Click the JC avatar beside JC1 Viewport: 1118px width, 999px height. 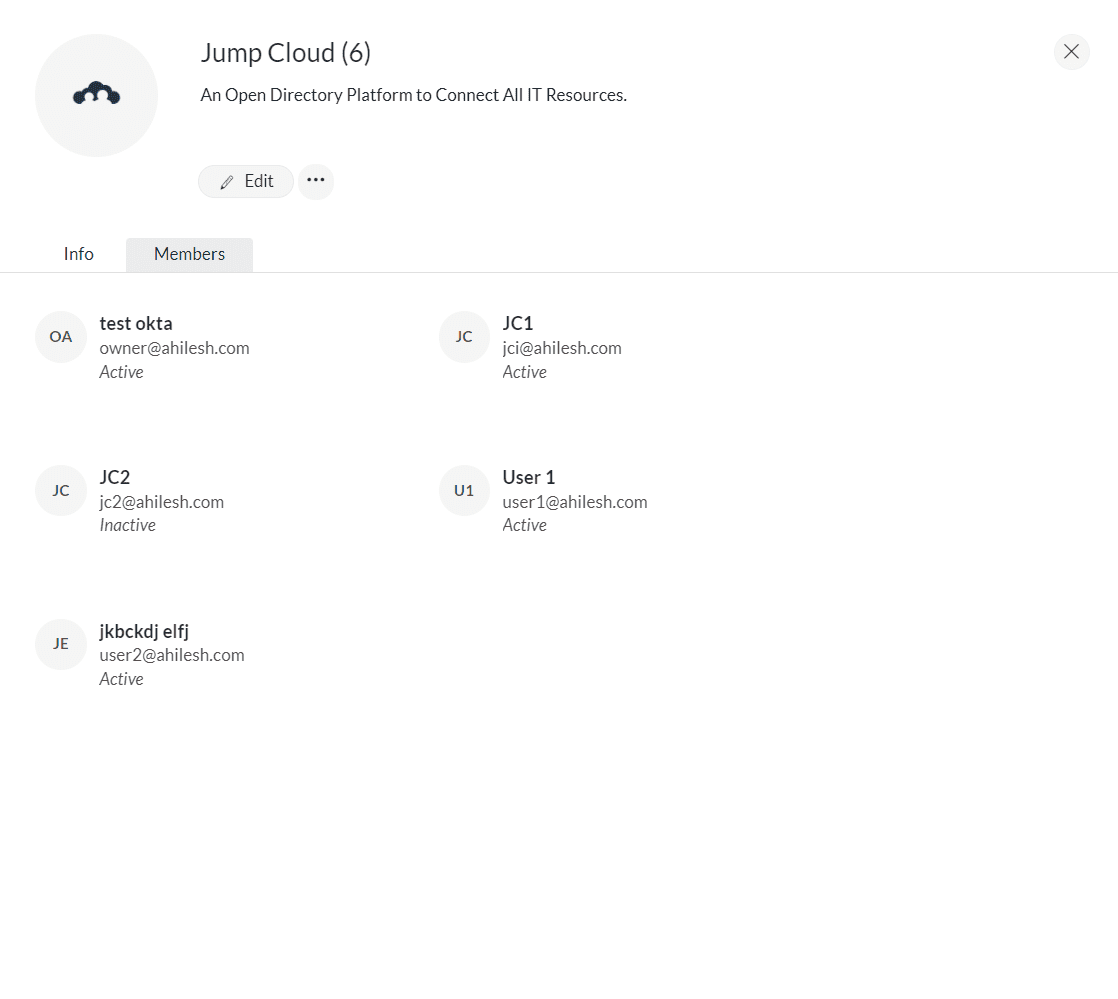click(x=464, y=337)
